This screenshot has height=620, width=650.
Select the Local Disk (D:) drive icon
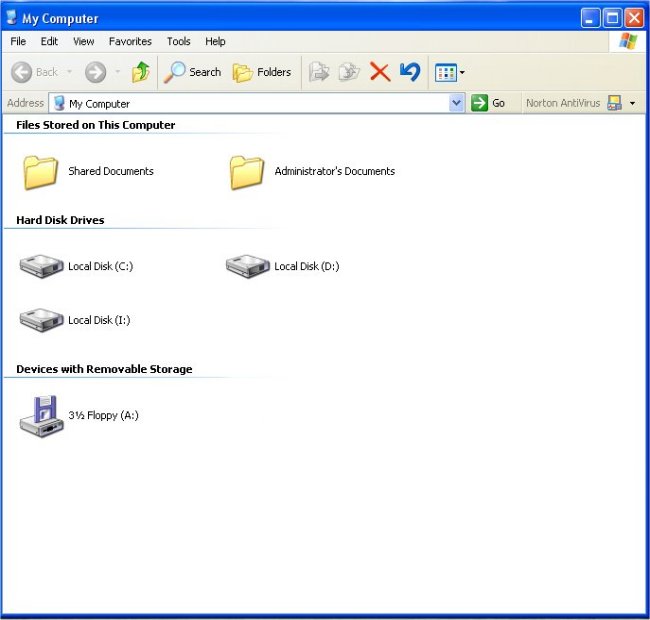click(x=247, y=266)
